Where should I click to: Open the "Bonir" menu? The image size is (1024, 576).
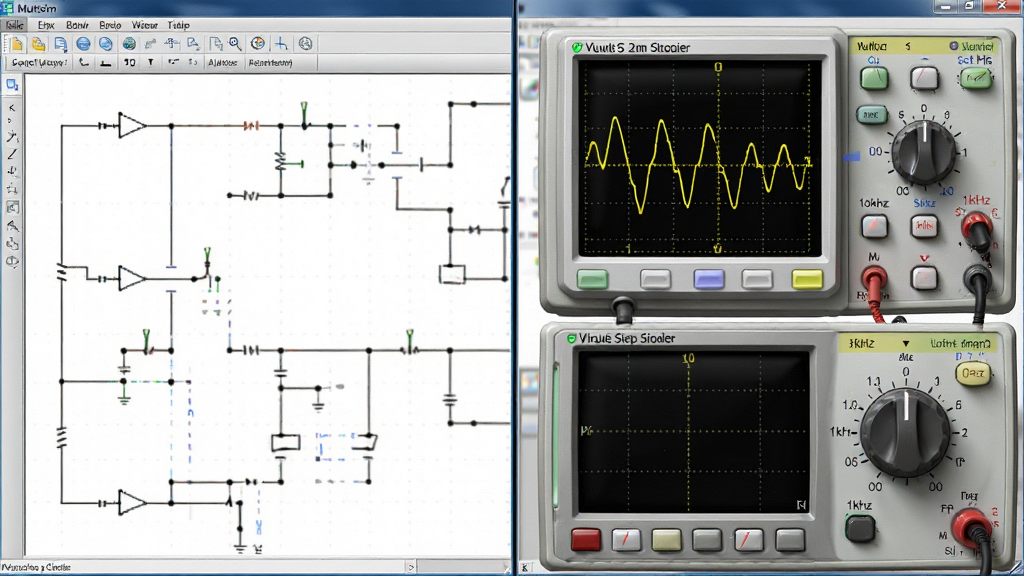click(x=77, y=25)
